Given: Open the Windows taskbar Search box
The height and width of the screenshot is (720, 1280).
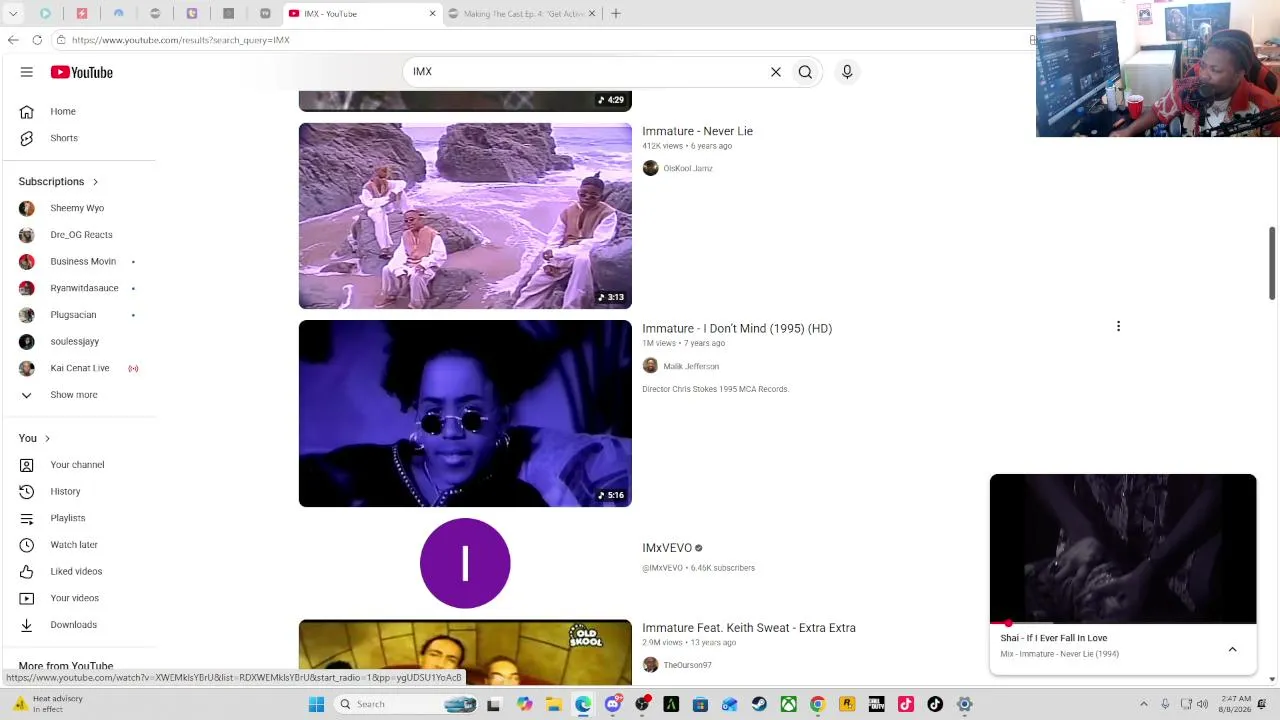Looking at the screenshot, I should tap(405, 704).
